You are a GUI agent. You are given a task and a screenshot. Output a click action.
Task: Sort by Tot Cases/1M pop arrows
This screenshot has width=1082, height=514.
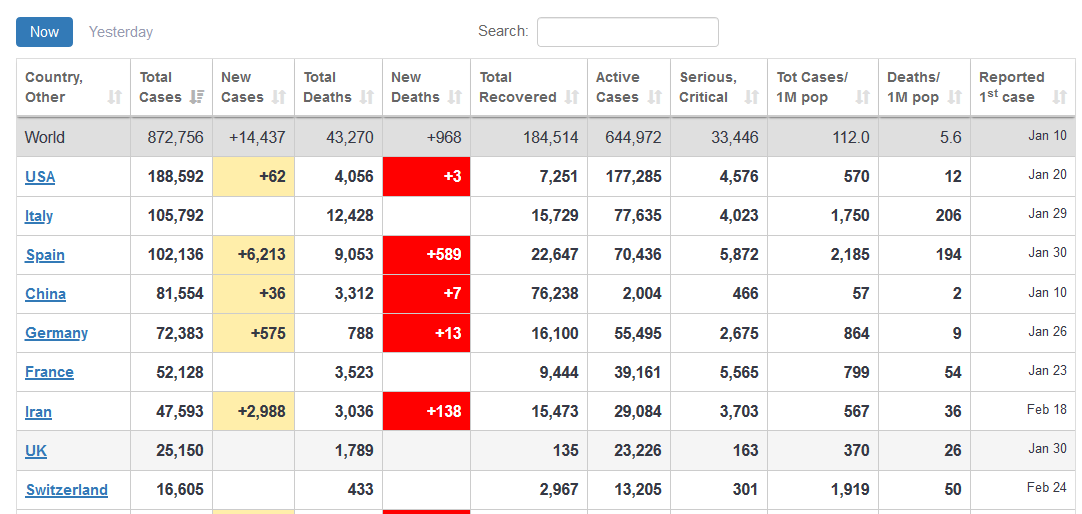pos(863,97)
